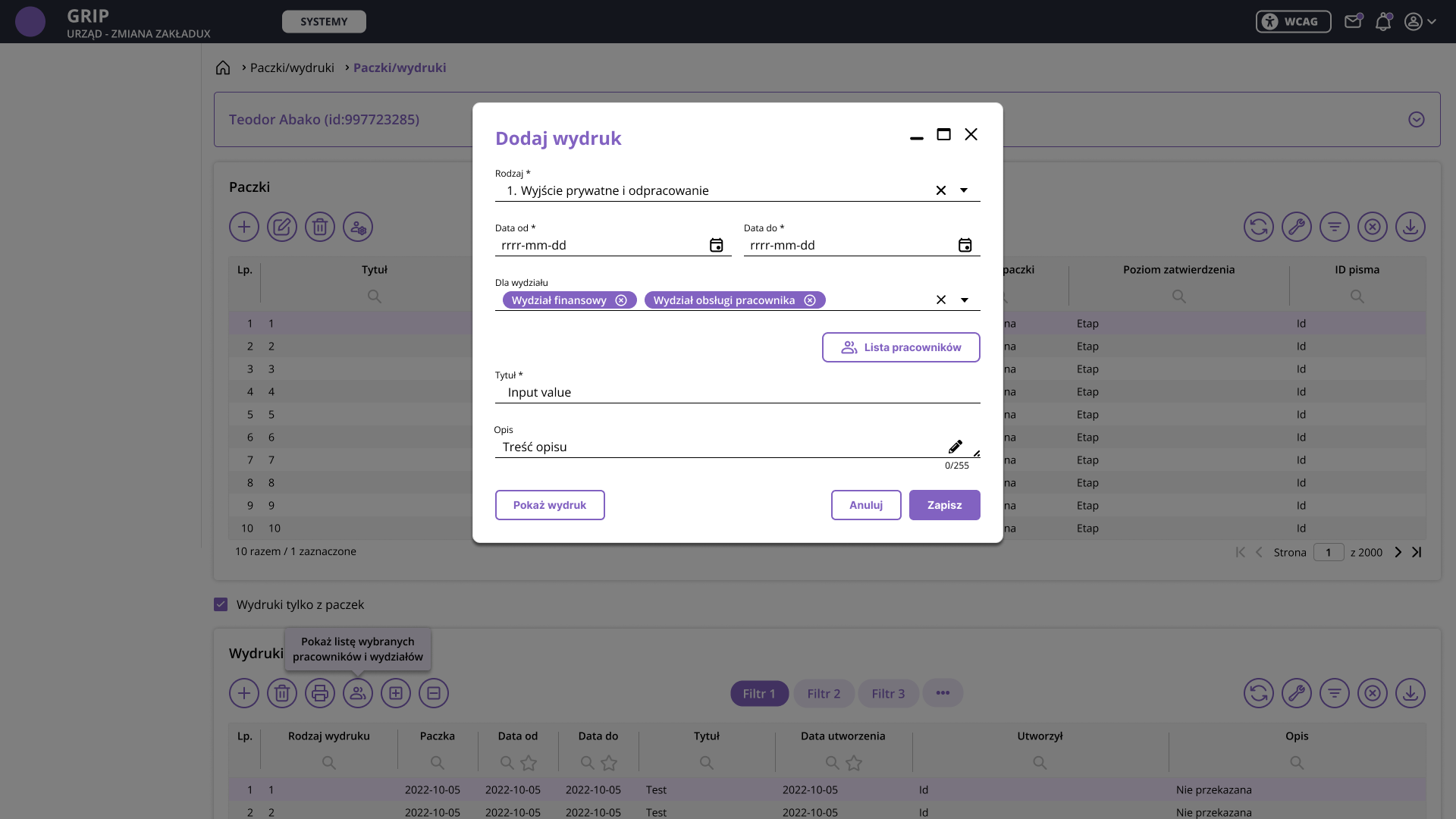Click the Wydruki square plus icon
This screenshot has width=1456, height=819.
(x=396, y=693)
